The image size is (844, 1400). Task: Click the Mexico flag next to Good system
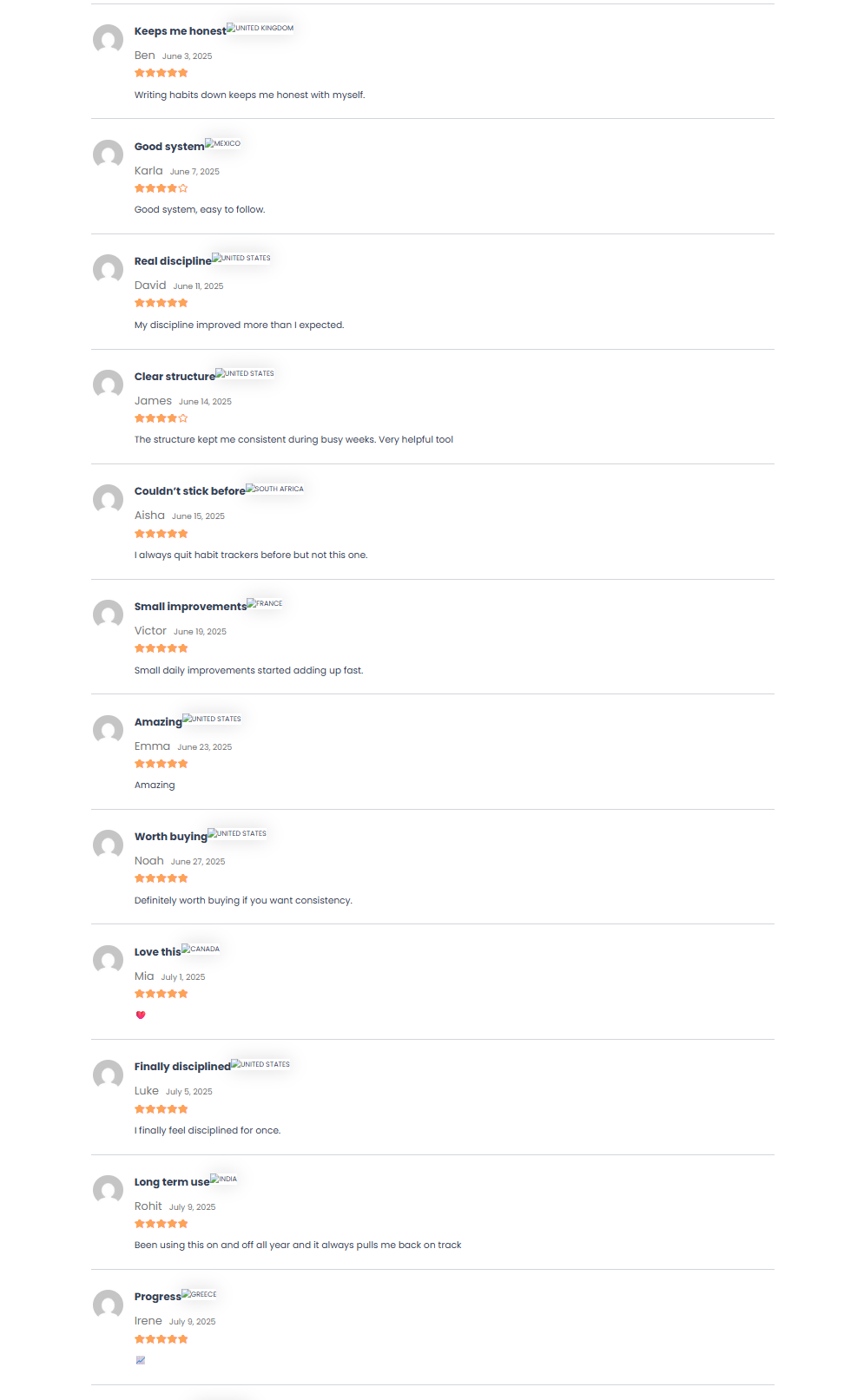click(223, 143)
